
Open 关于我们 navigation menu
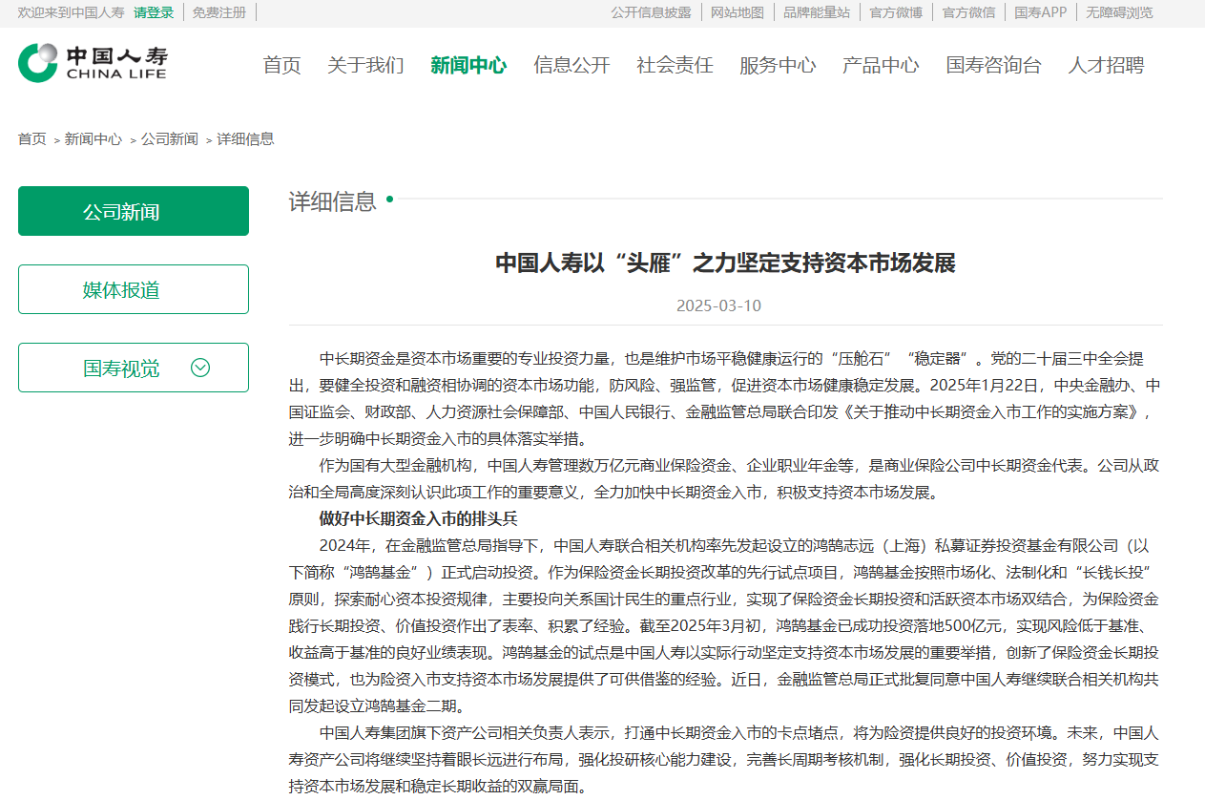(365, 66)
